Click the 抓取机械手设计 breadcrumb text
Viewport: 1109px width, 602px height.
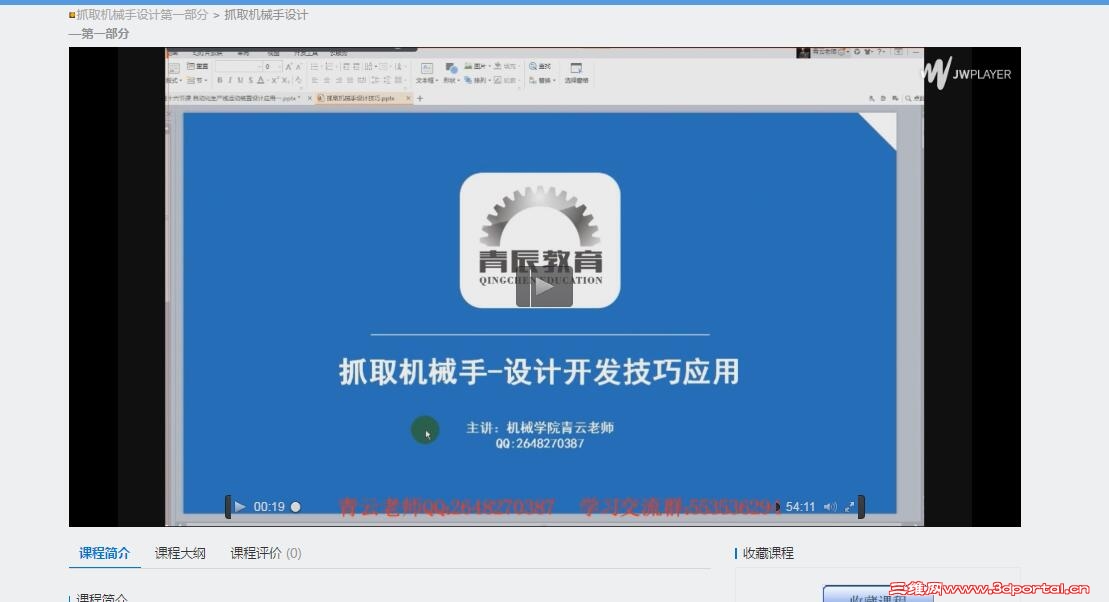click(x=266, y=15)
